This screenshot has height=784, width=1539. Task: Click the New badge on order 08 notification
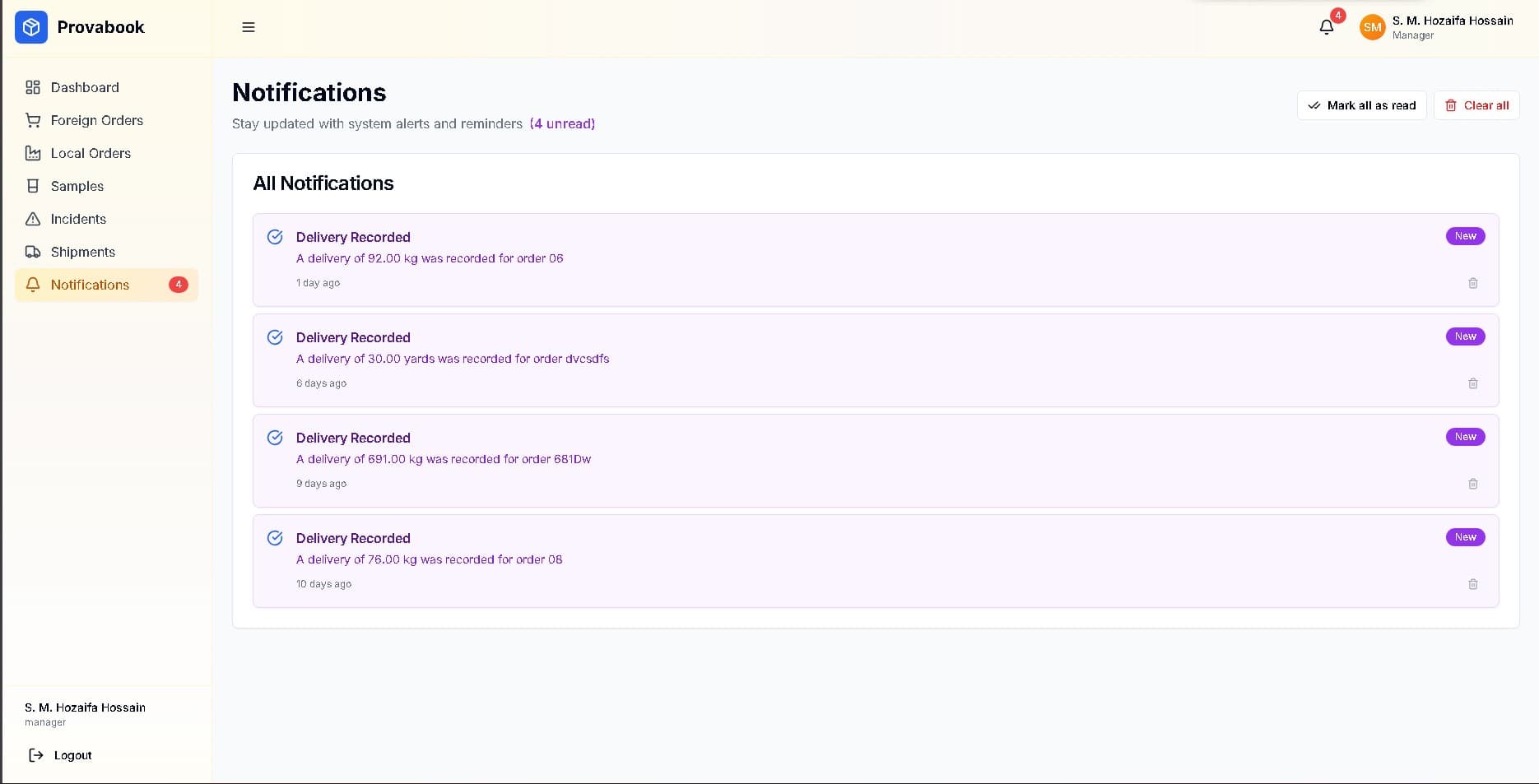point(1465,537)
